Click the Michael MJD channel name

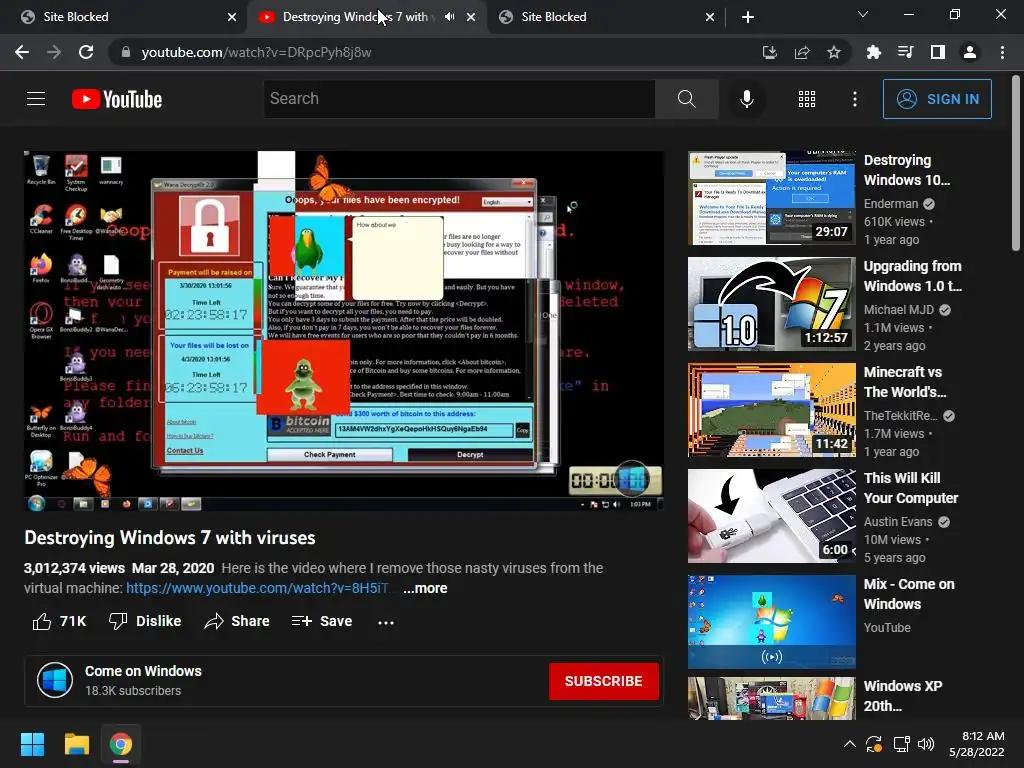point(899,310)
